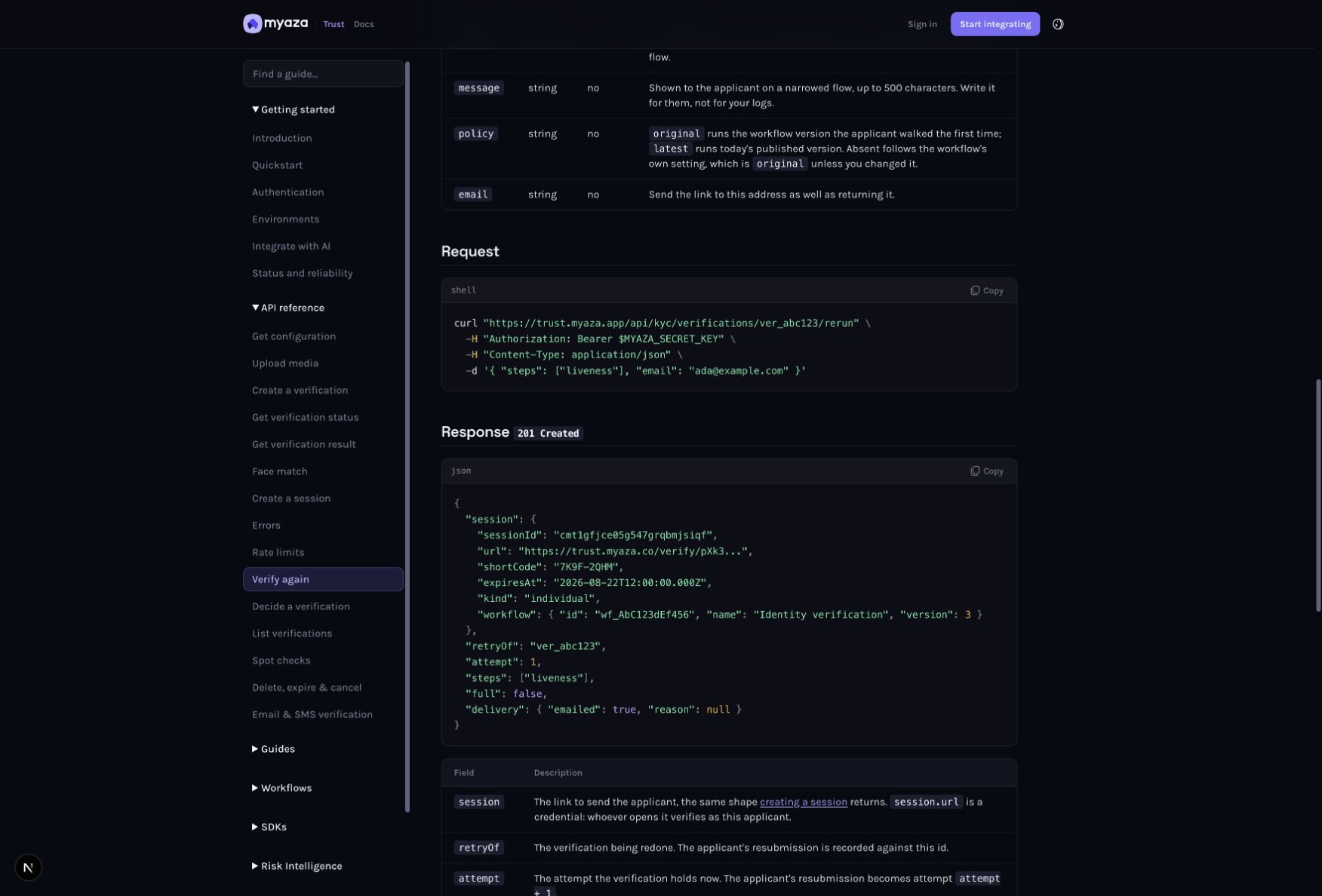Expand the SDKs section
Viewport: 1322px width, 896px height.
269,827
